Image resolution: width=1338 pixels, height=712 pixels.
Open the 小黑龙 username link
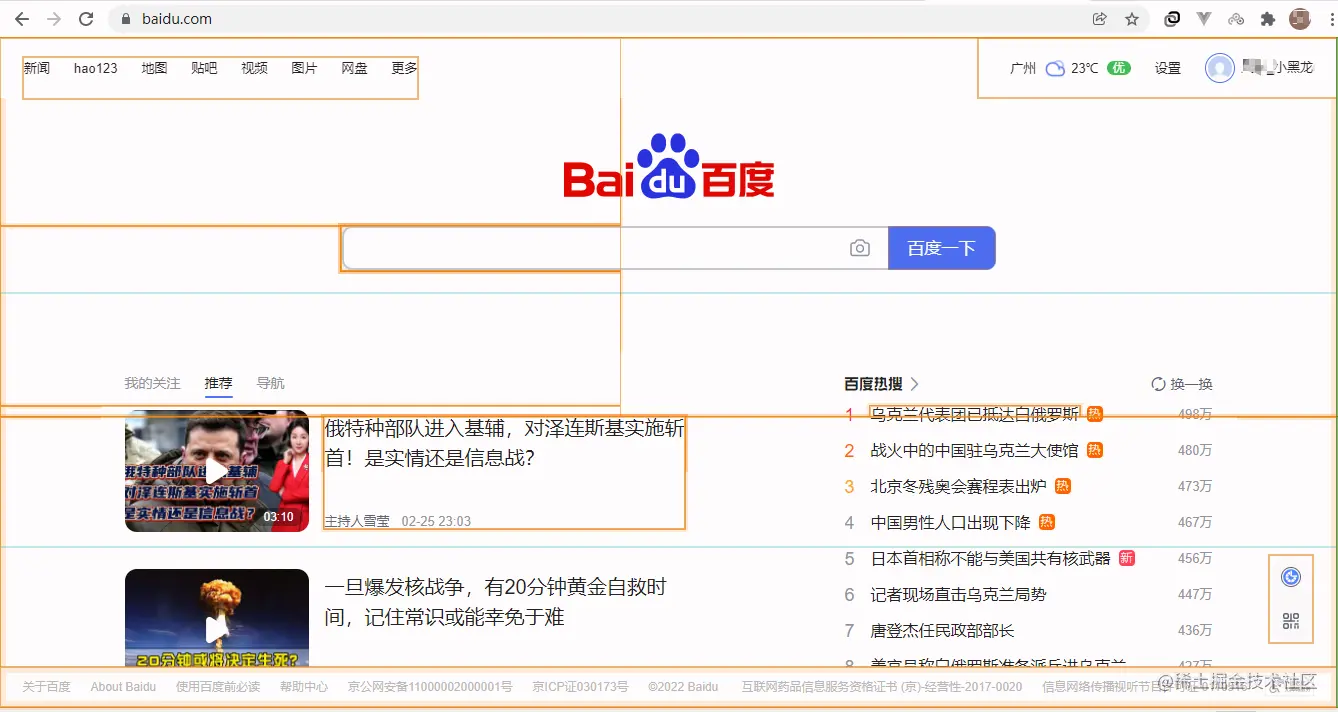(1277, 68)
